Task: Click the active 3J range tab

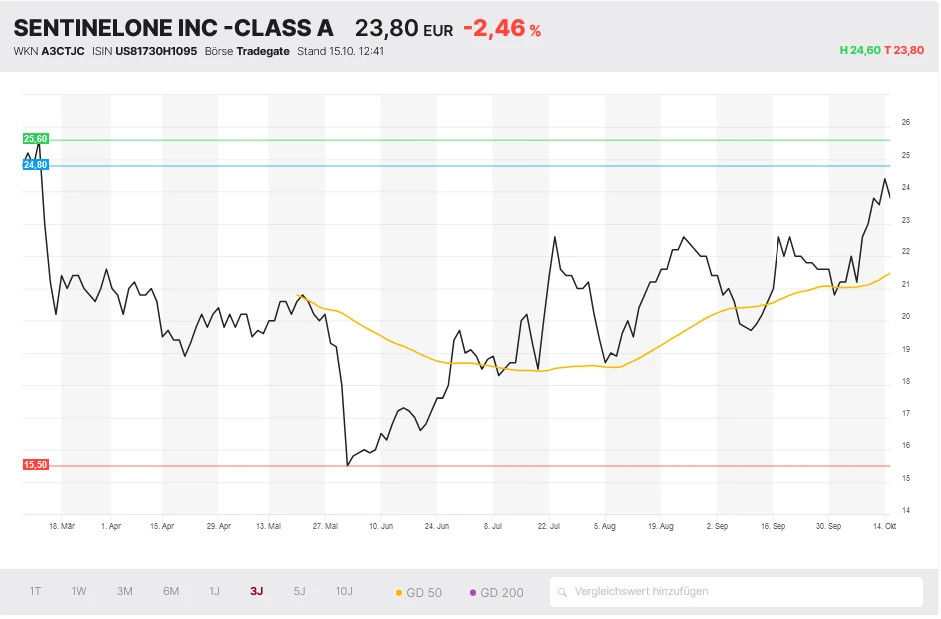Action: point(257,591)
